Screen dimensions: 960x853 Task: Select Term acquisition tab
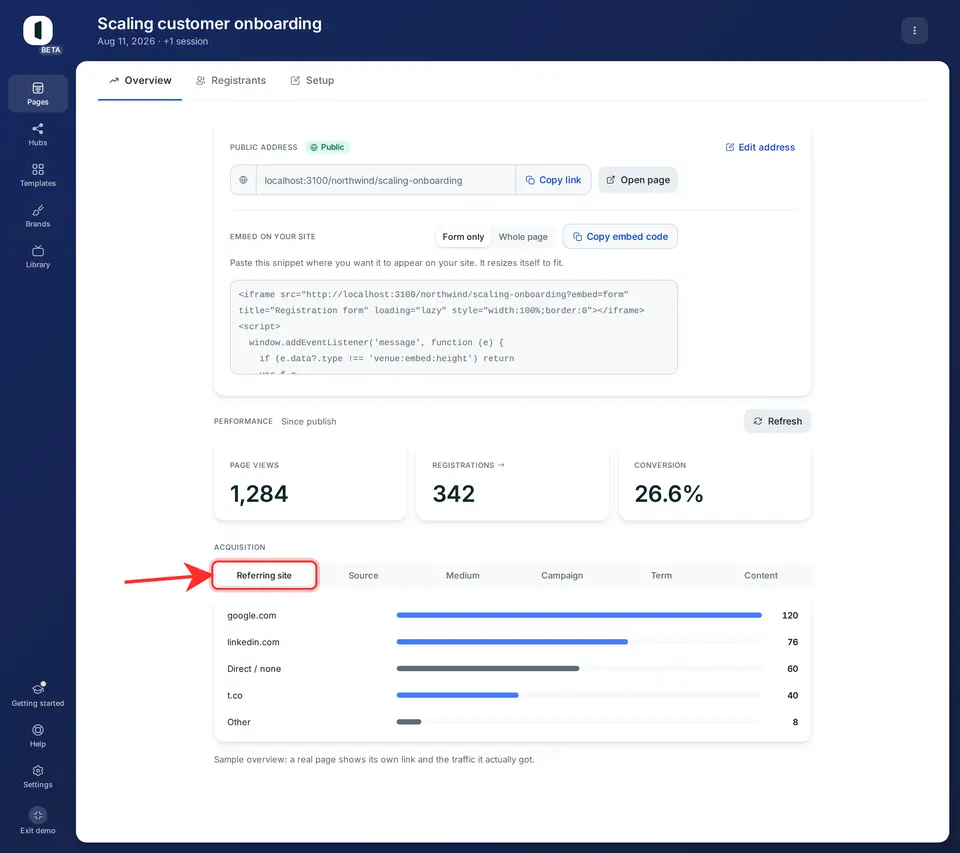pos(661,576)
